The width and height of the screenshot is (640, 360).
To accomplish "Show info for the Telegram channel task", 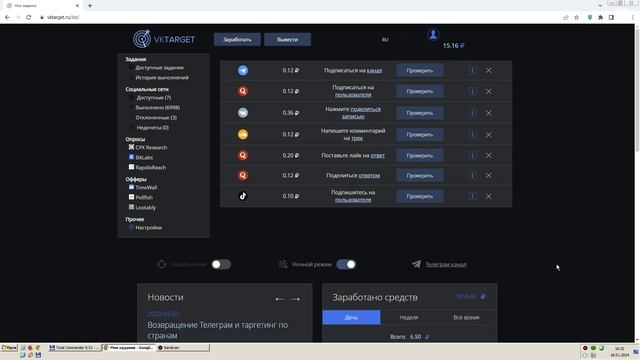I will (x=472, y=70).
